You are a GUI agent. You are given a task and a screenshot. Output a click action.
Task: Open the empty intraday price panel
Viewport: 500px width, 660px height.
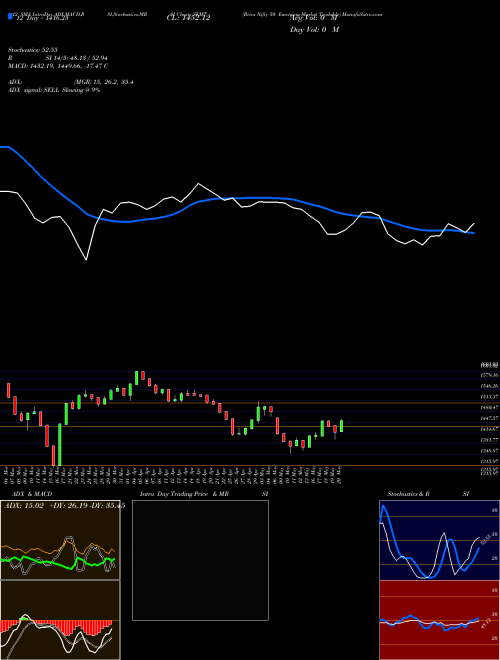200,560
